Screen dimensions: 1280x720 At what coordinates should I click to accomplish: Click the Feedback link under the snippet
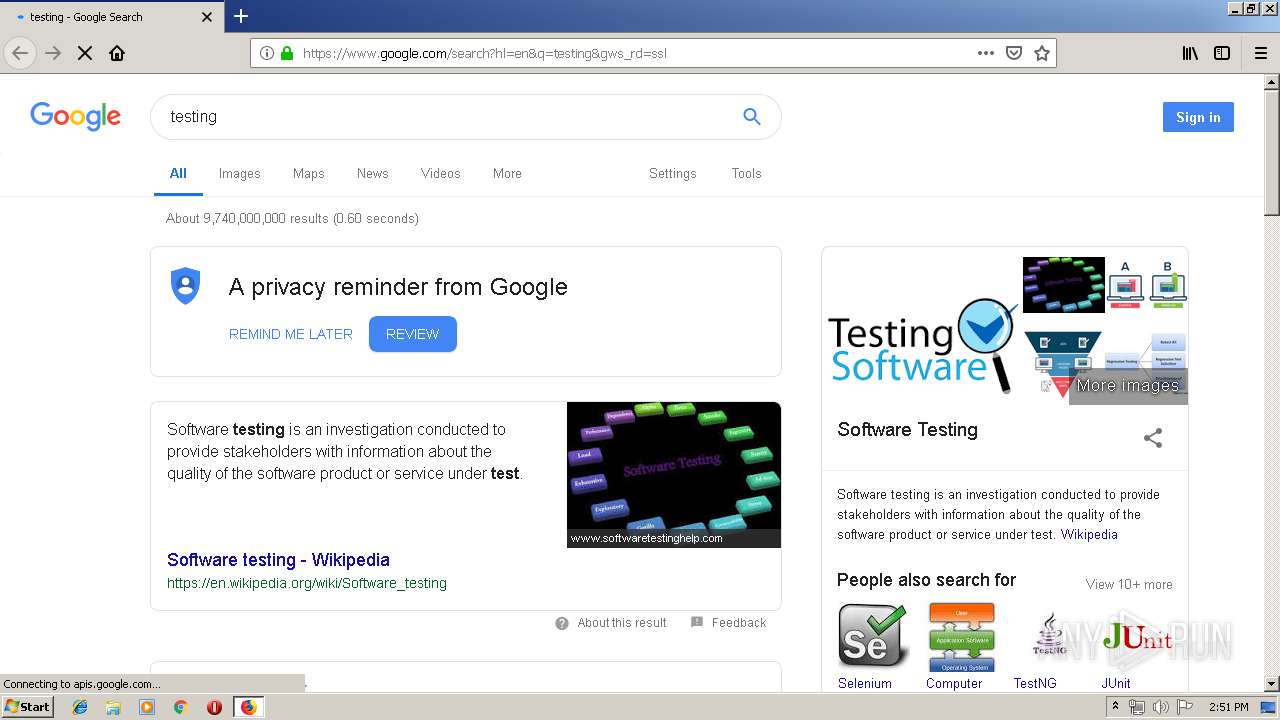click(739, 622)
